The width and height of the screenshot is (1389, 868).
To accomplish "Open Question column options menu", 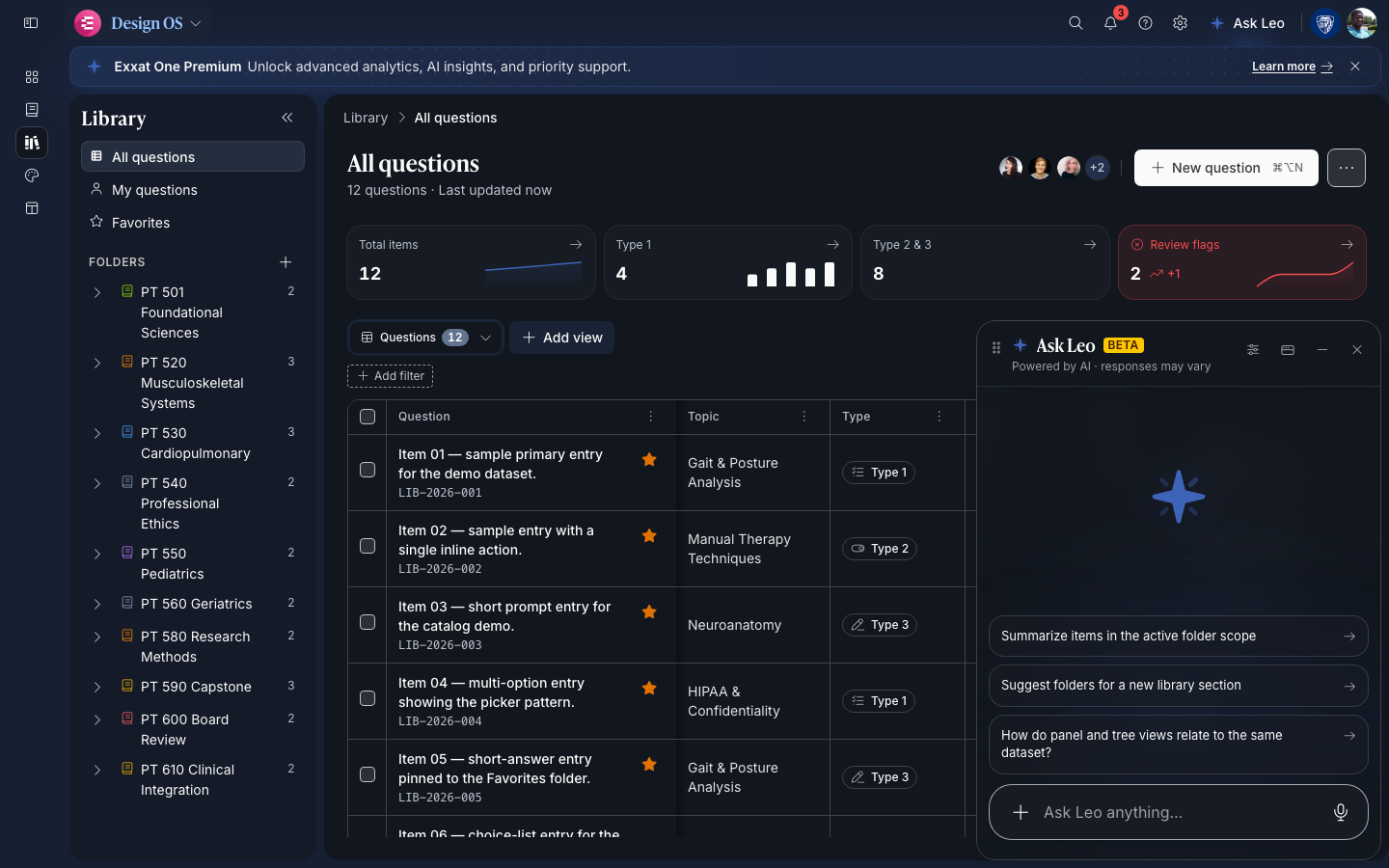I will (x=651, y=417).
